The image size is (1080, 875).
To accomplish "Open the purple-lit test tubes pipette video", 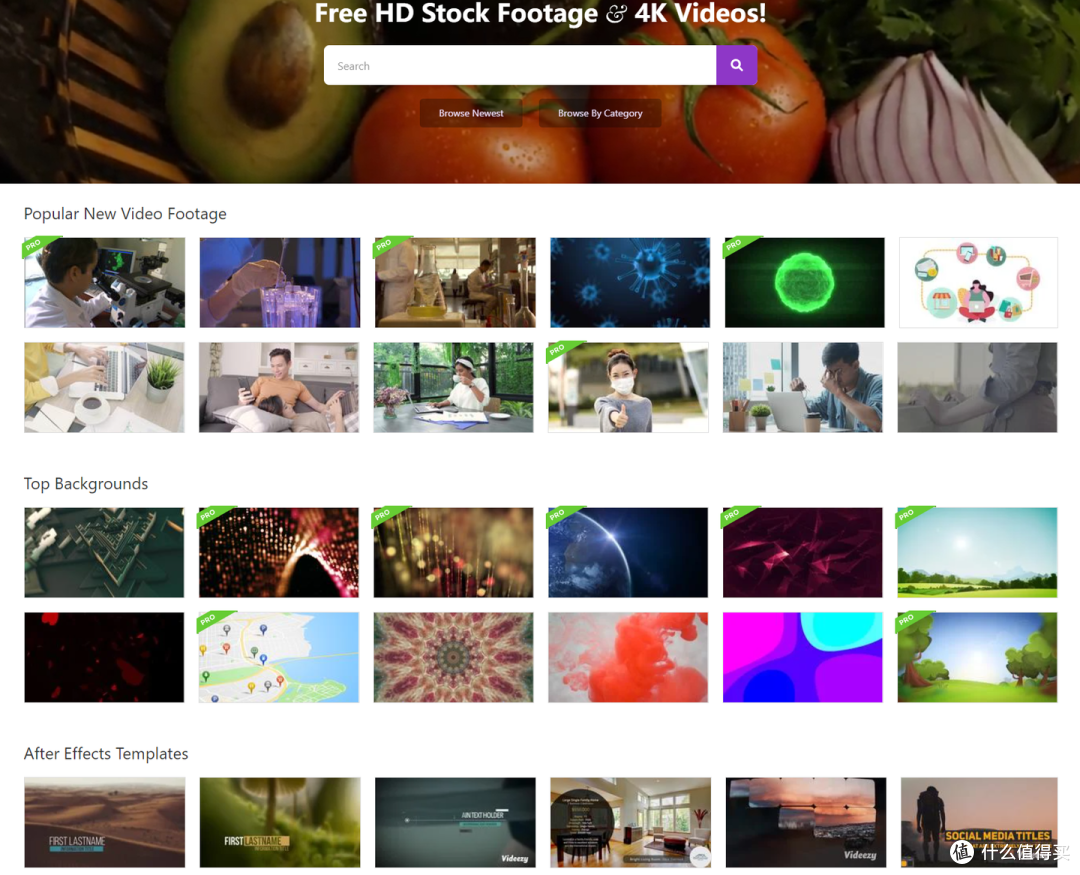I will (280, 282).
